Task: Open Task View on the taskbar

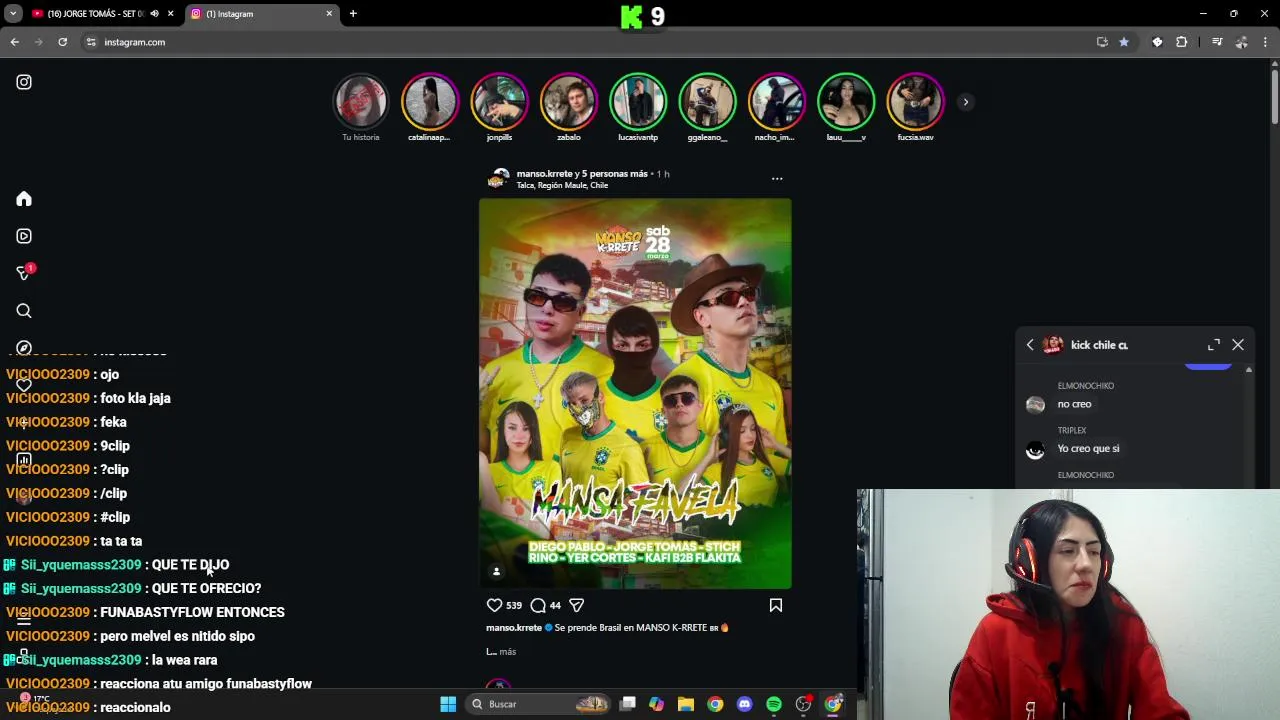Action: [627, 704]
